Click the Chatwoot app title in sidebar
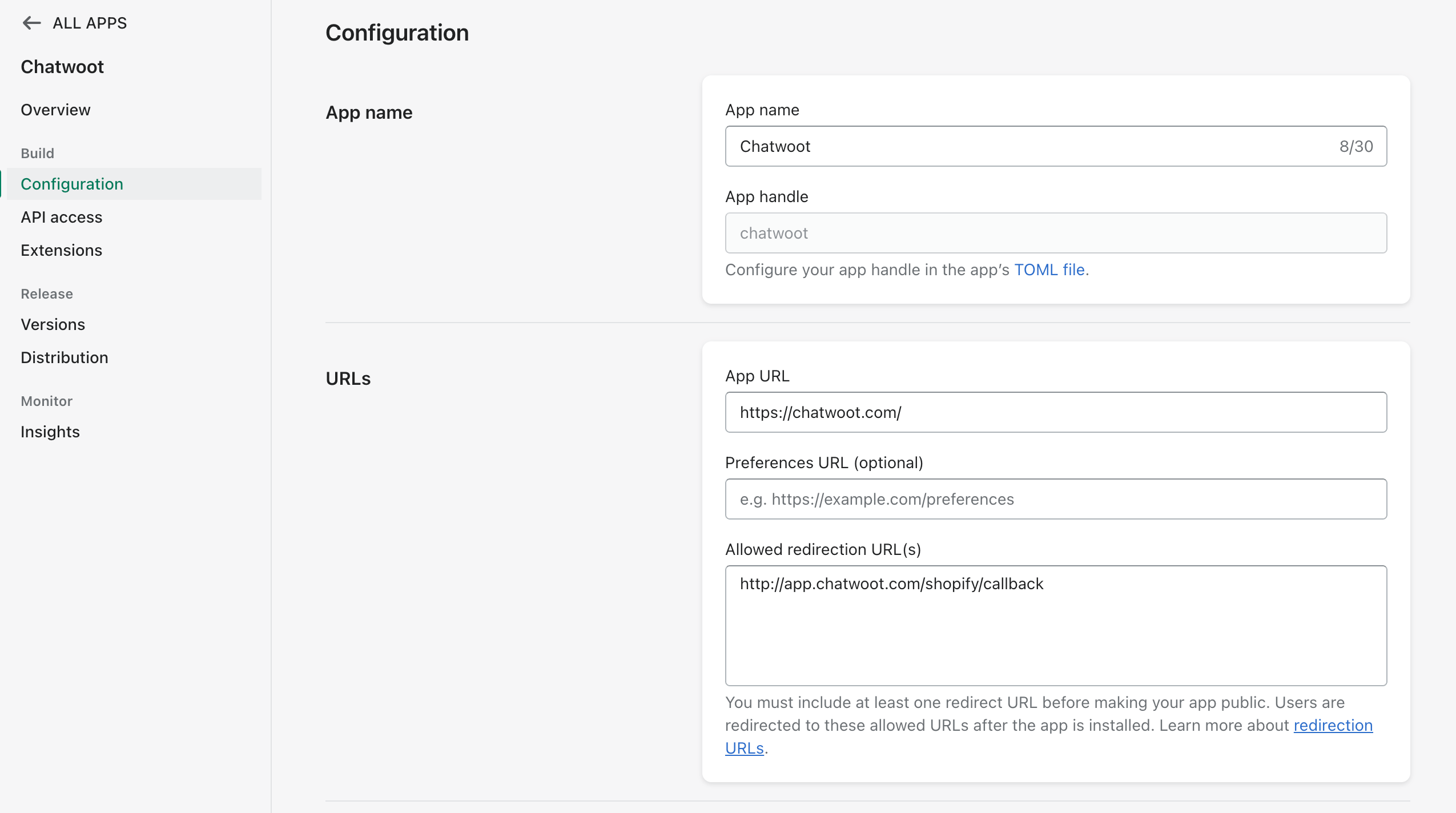 (x=62, y=67)
